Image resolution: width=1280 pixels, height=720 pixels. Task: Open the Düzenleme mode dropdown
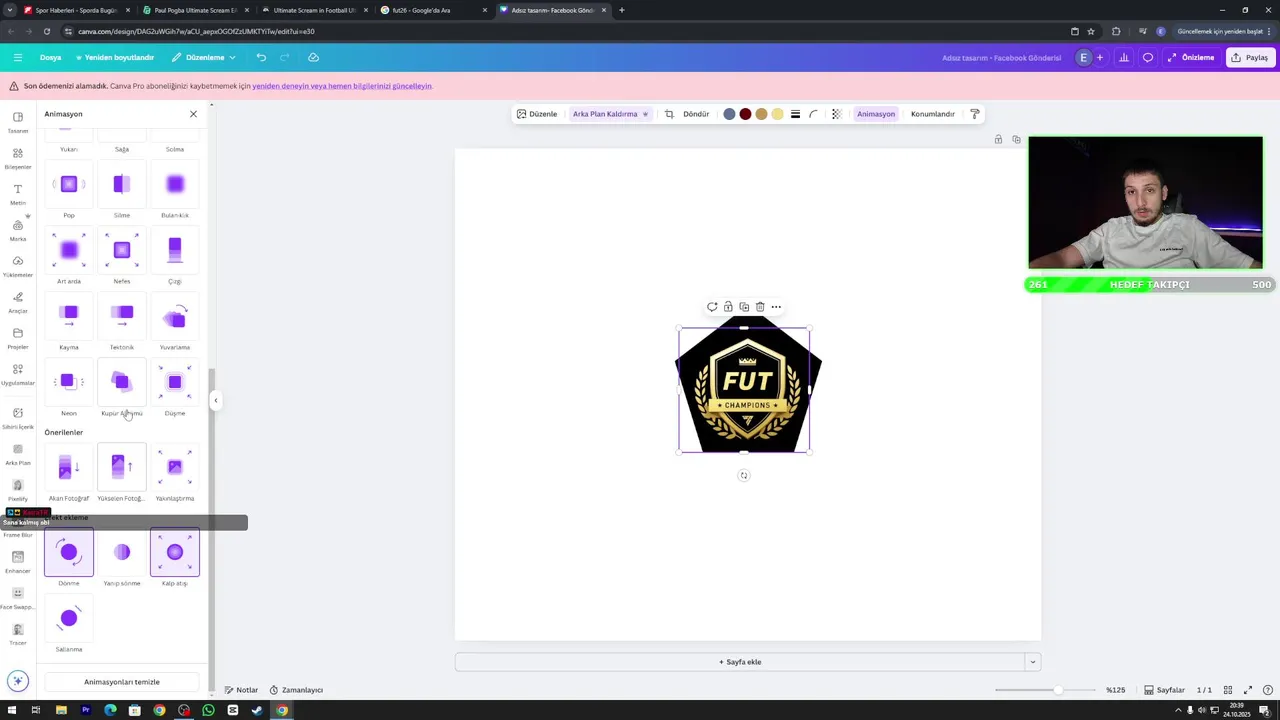tap(204, 57)
